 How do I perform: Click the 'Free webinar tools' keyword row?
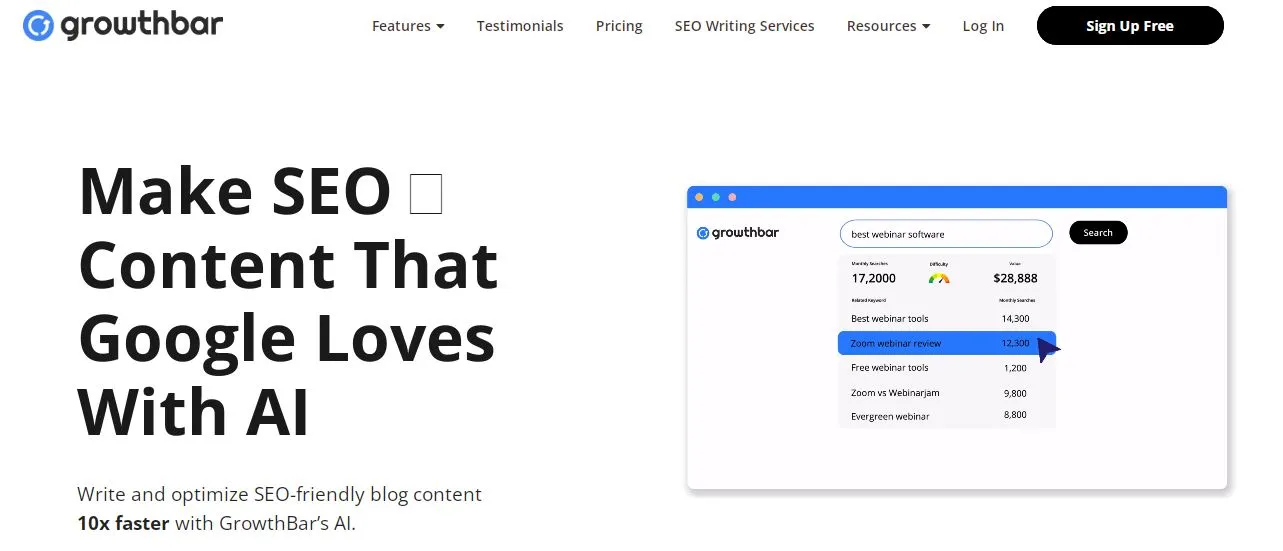click(x=946, y=368)
